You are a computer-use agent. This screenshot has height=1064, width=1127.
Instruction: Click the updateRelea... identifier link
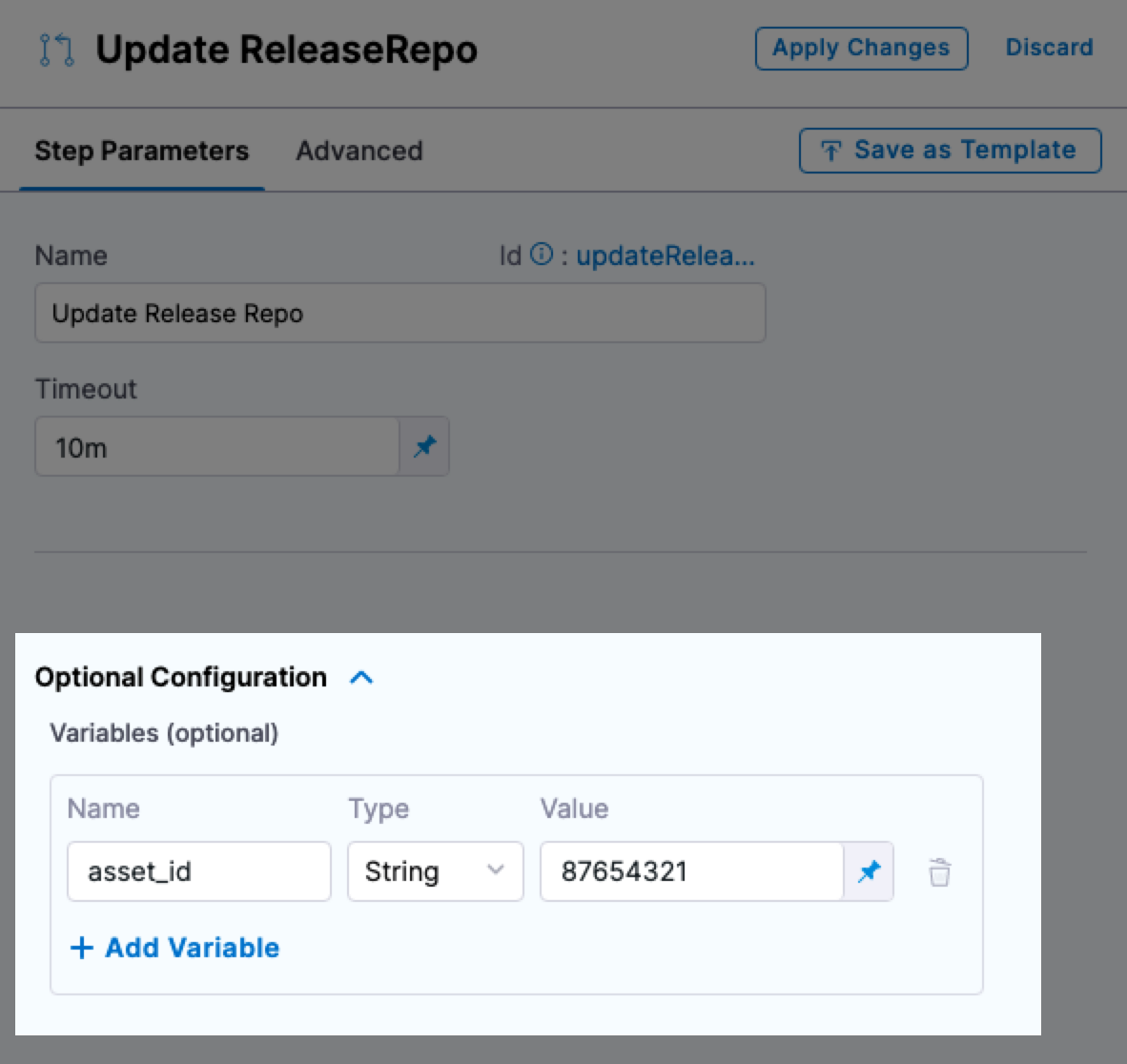click(665, 256)
